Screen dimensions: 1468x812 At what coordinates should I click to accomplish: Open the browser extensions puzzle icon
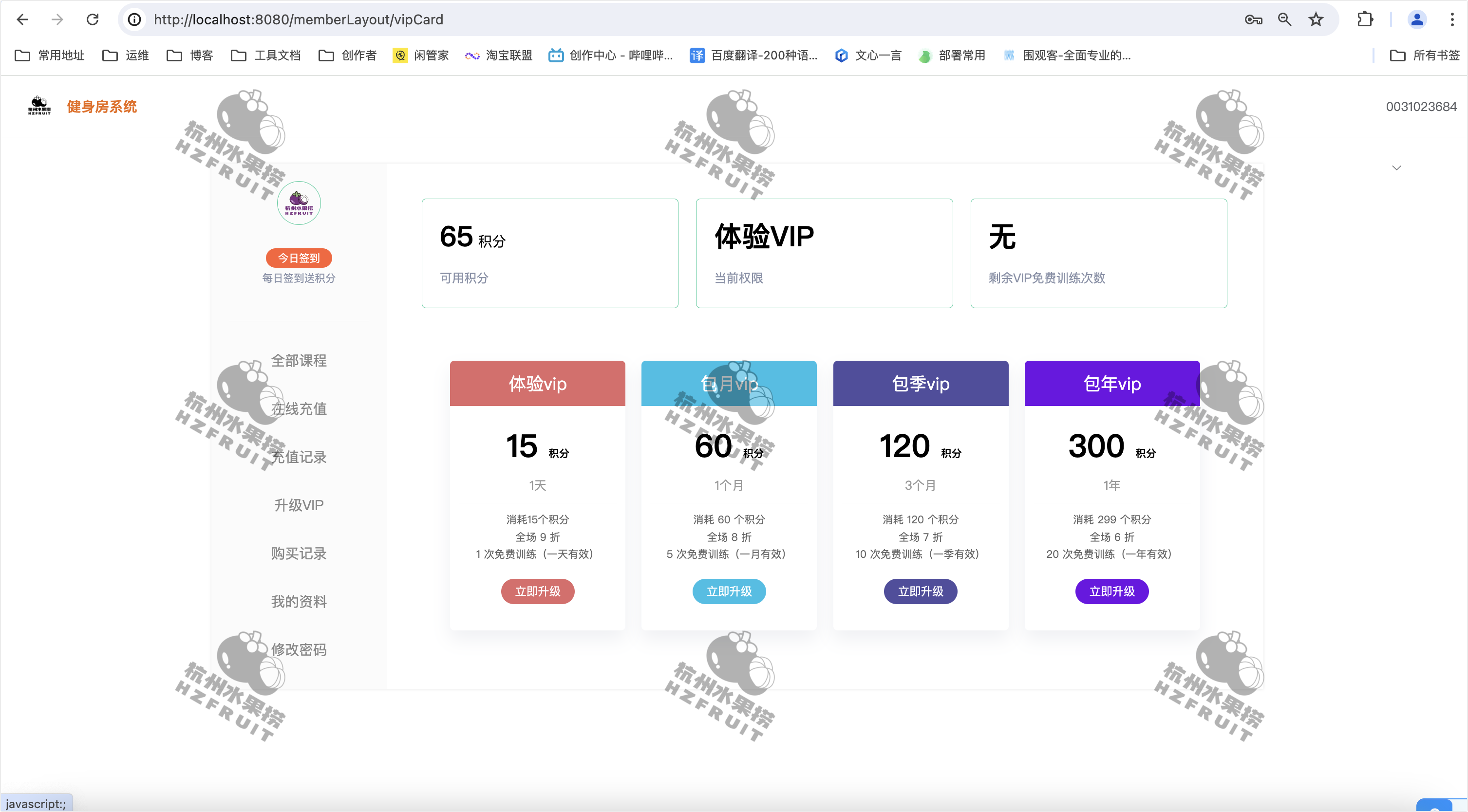pyautogui.click(x=1365, y=19)
